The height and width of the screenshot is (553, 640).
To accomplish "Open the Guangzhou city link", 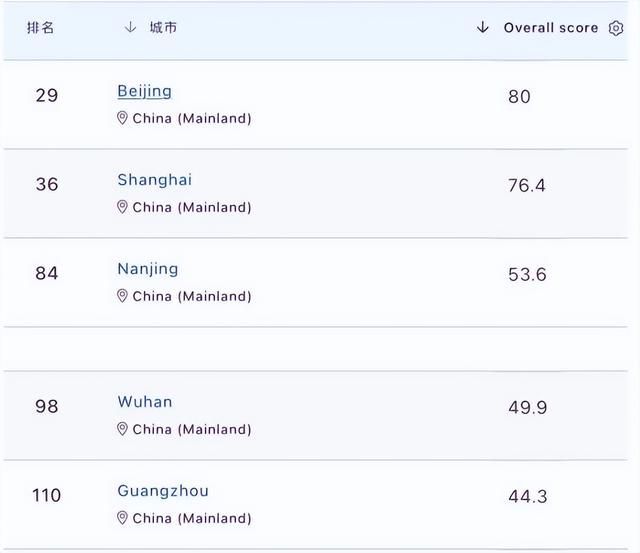I will [163, 491].
